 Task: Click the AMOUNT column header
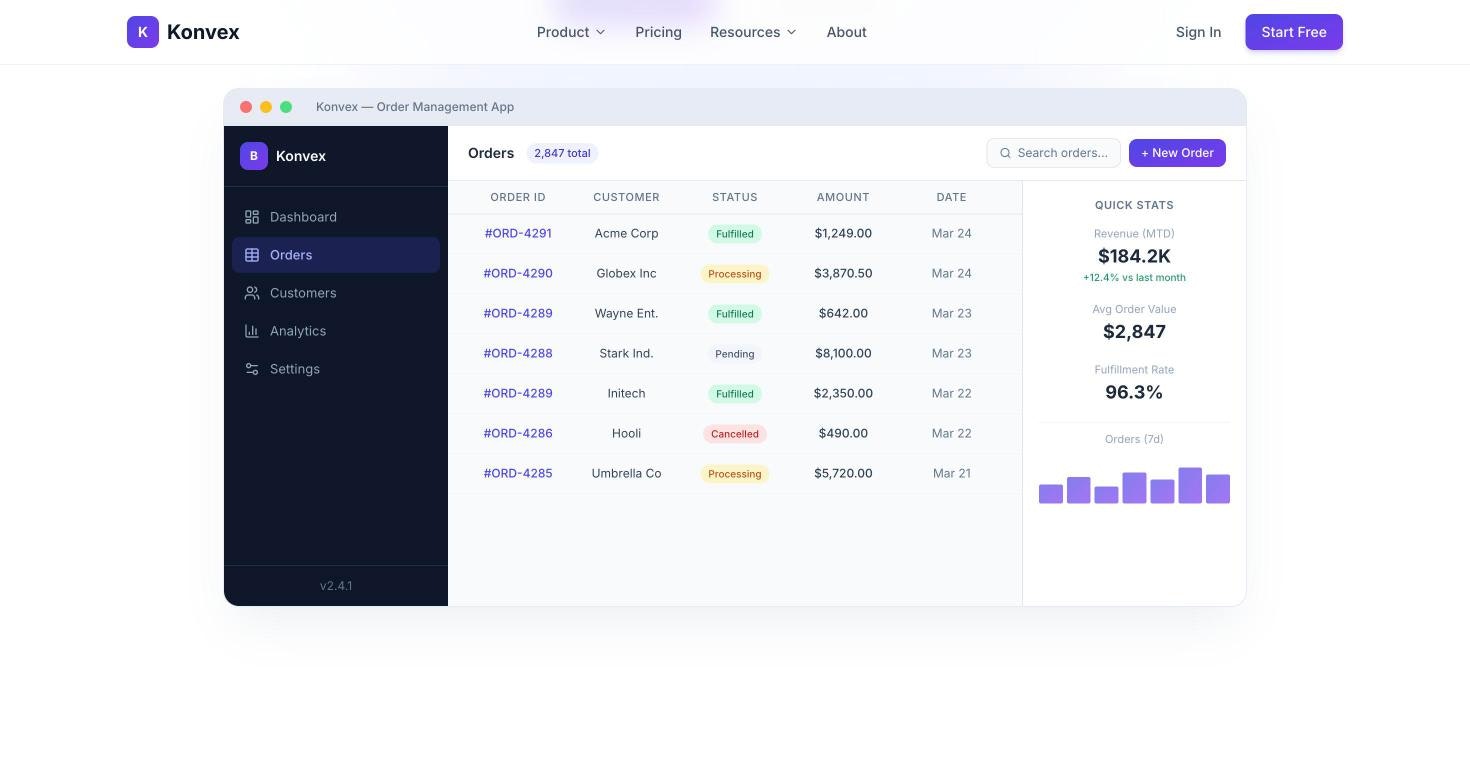pyautogui.click(x=843, y=197)
